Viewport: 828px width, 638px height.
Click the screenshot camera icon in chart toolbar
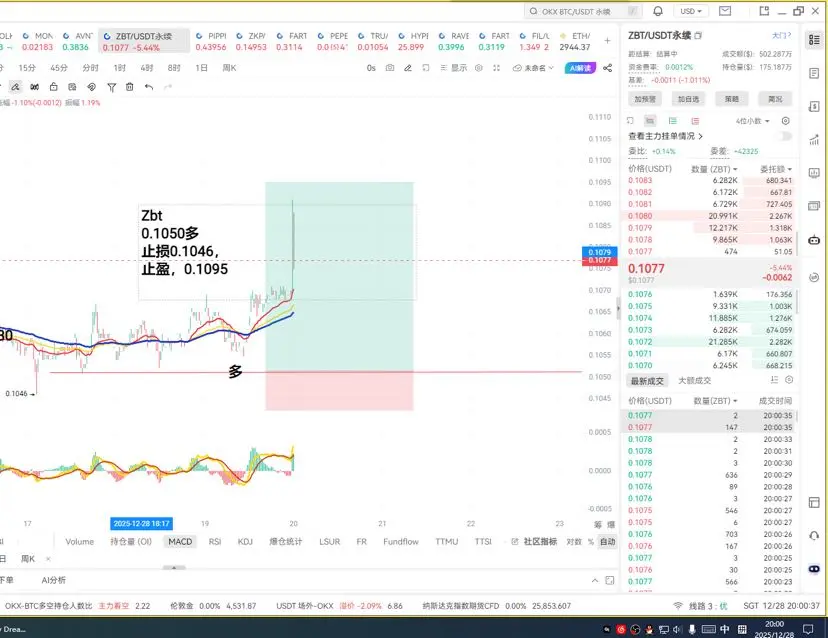tap(390, 68)
